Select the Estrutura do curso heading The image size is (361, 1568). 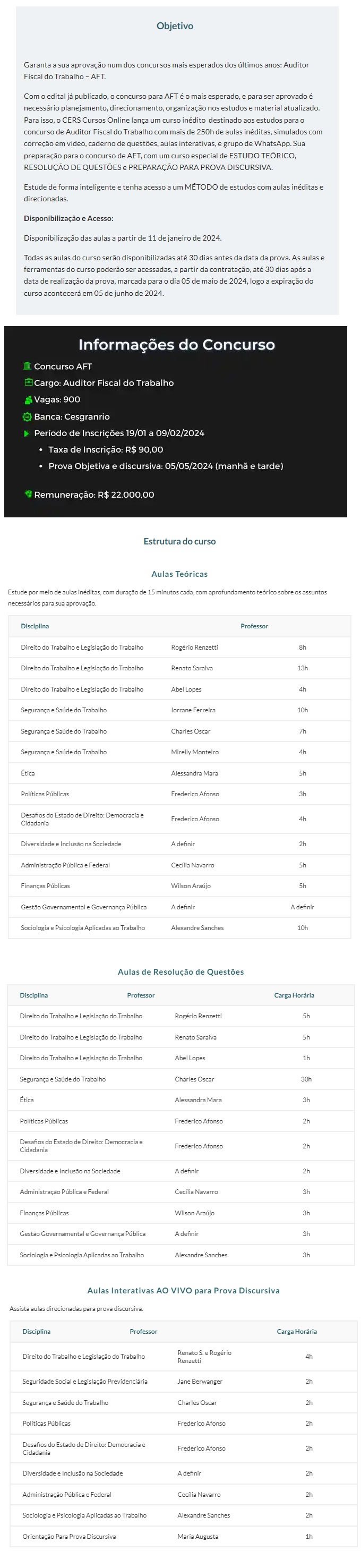[179, 541]
